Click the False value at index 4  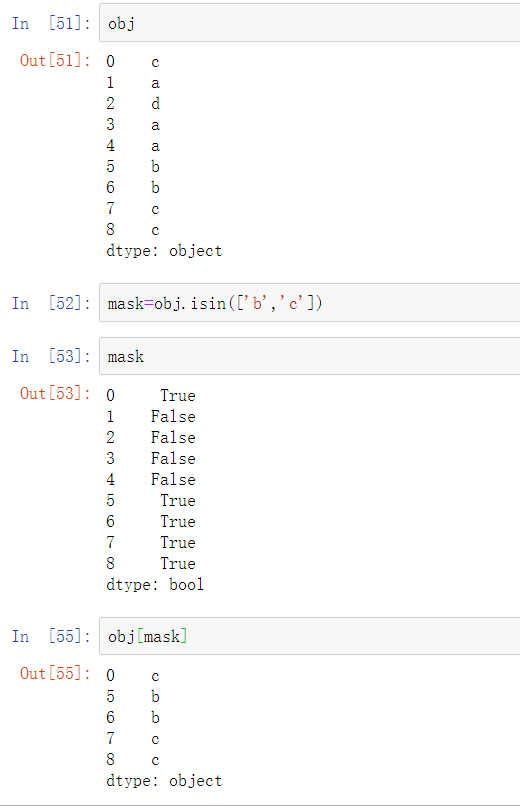click(x=173, y=480)
